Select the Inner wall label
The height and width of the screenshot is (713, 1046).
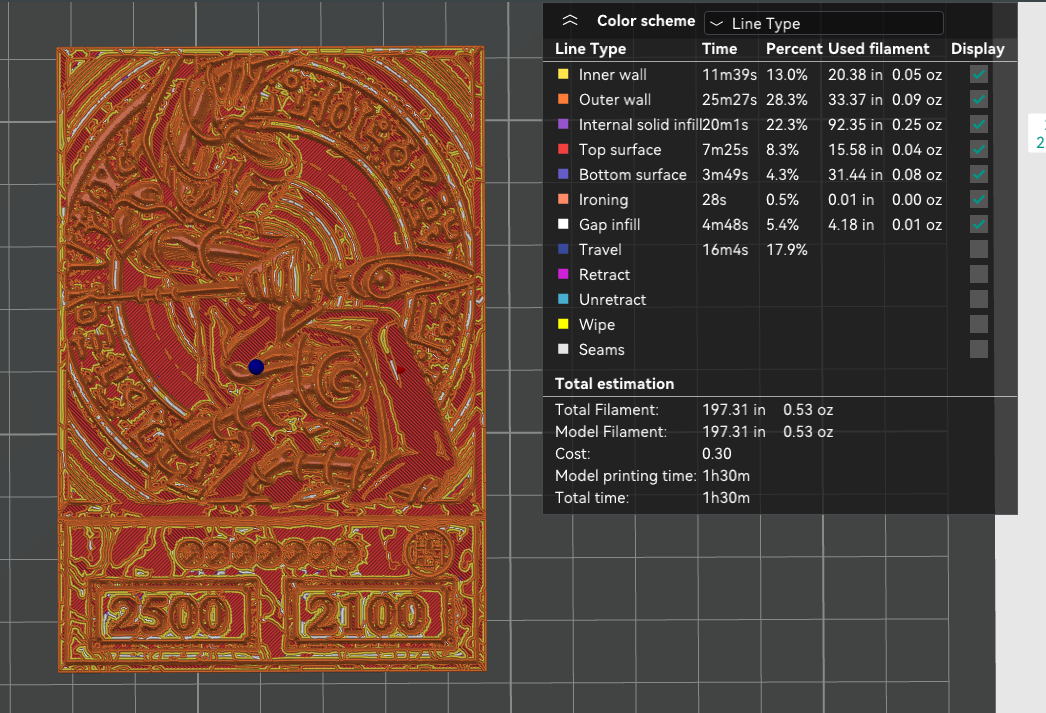click(612, 75)
